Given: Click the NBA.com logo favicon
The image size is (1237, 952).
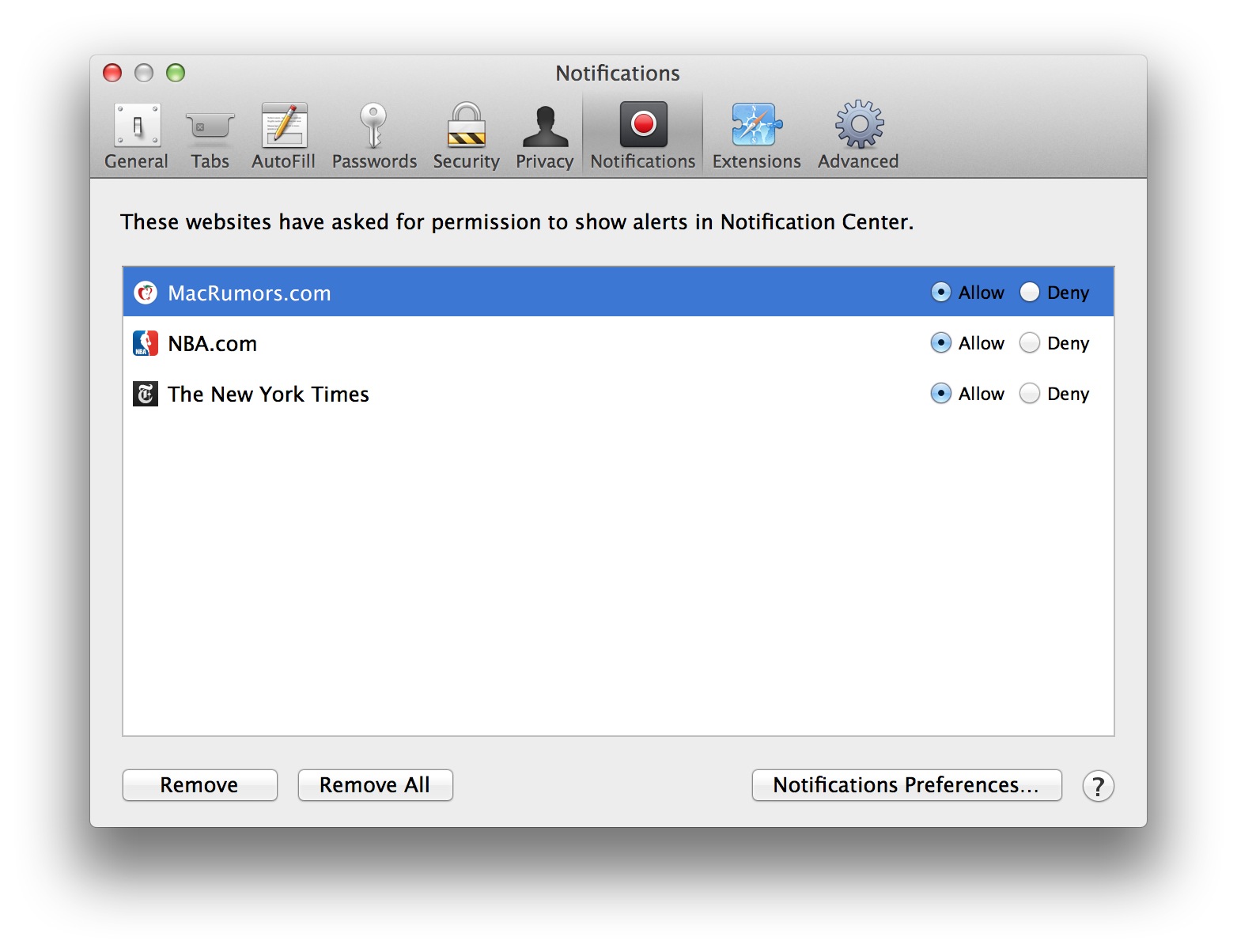Looking at the screenshot, I should coord(146,343).
